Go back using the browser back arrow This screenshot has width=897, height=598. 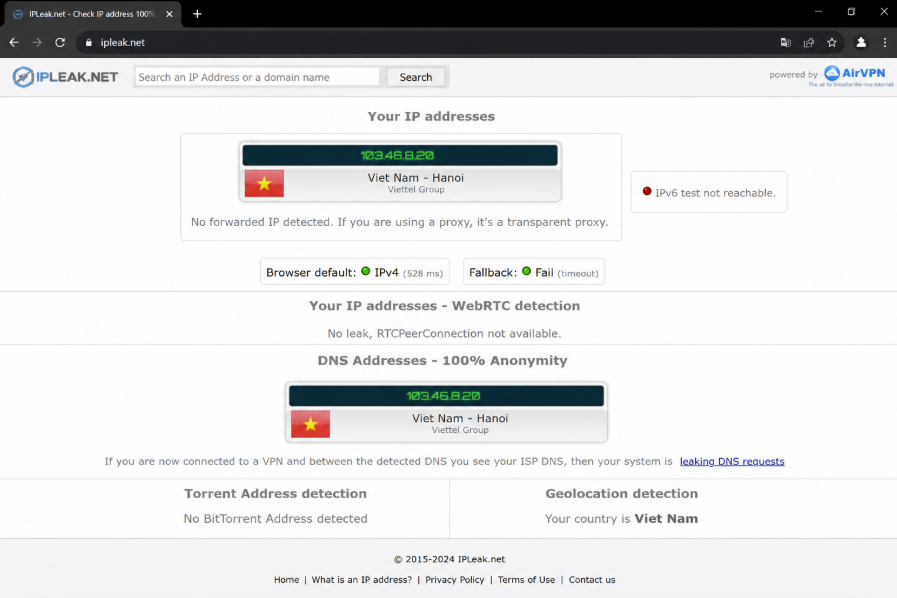click(14, 42)
